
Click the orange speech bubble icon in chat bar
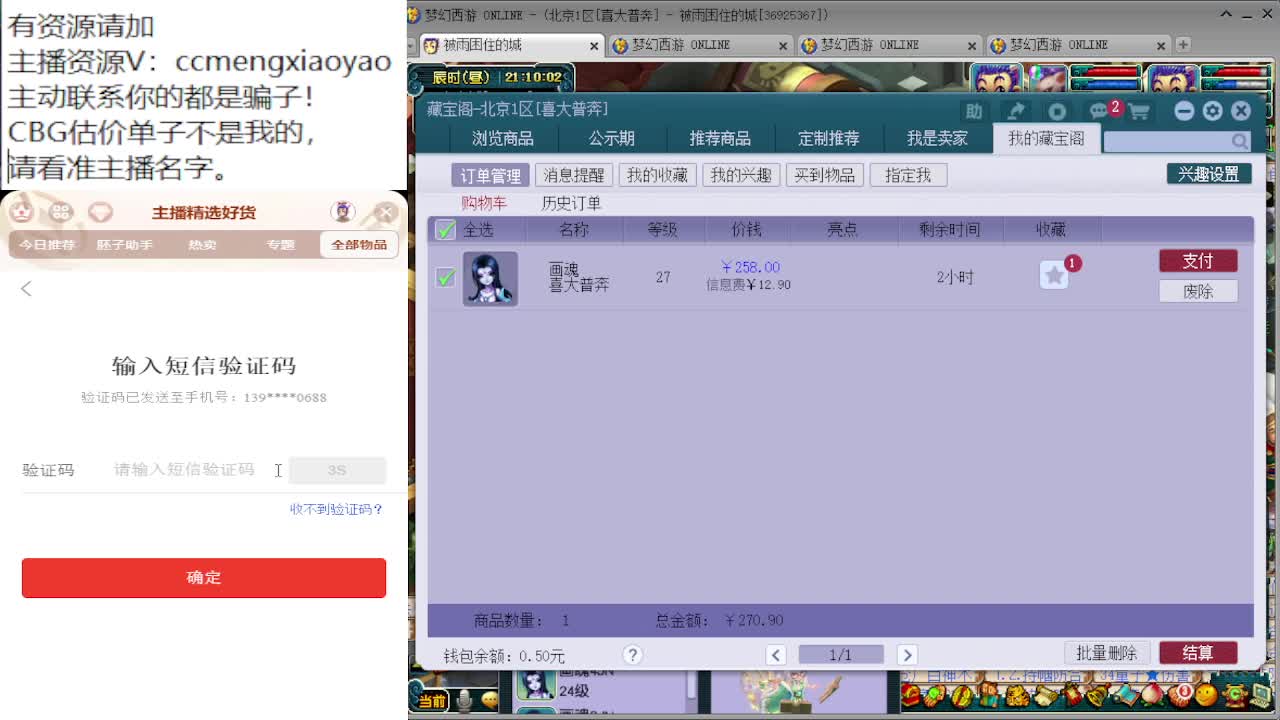click(489, 701)
